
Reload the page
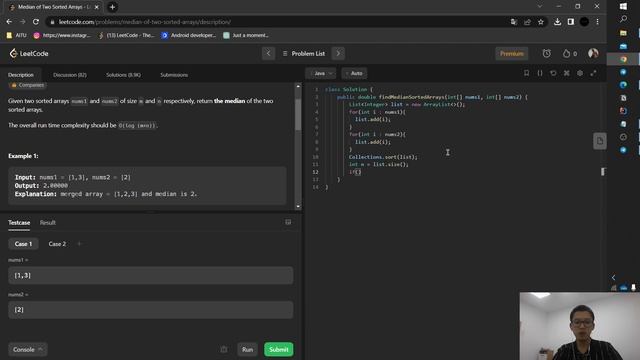36,22
